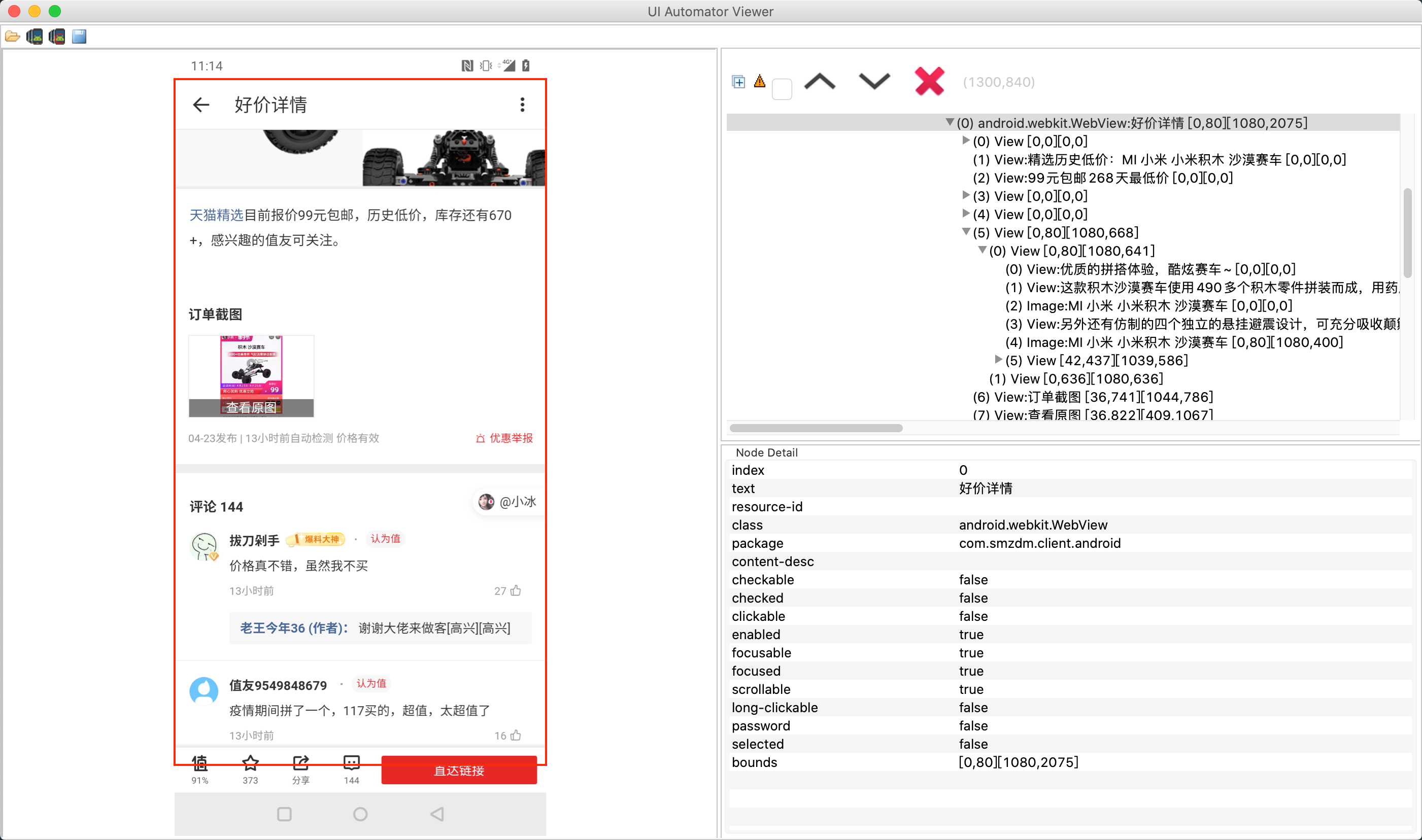Tap username 拔刀剁手
The height and width of the screenshot is (840, 1422).
pos(254,540)
